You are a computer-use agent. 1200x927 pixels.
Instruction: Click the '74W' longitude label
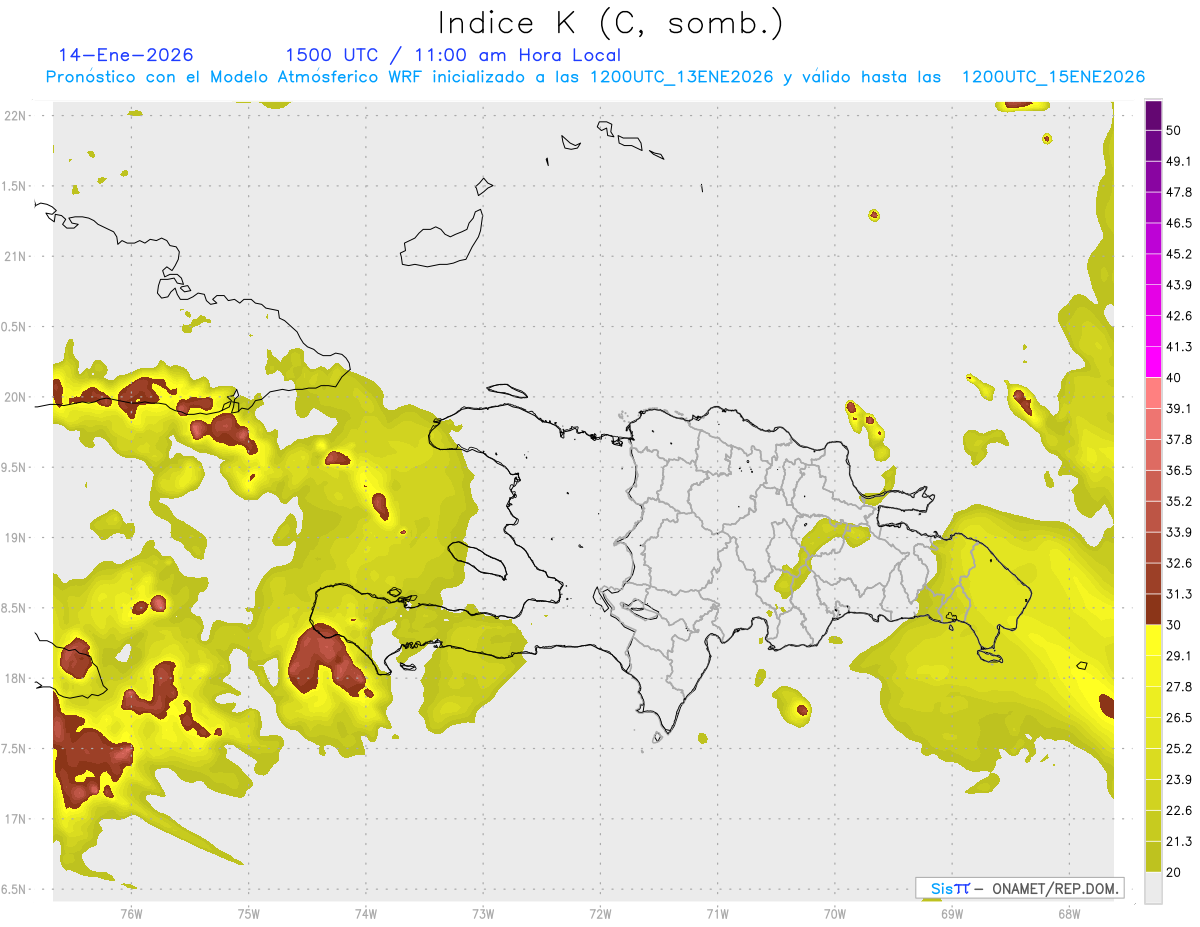(366, 913)
